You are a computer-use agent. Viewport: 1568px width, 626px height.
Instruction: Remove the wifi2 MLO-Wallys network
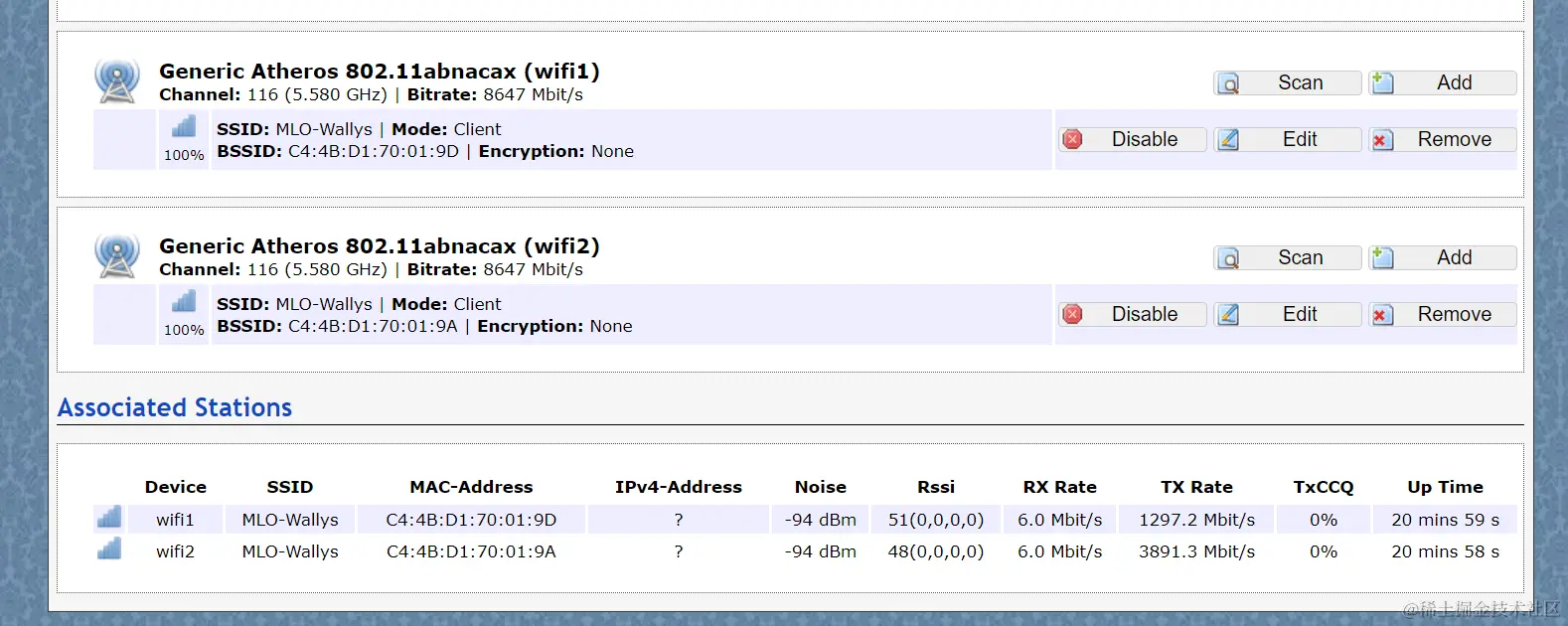1442,315
